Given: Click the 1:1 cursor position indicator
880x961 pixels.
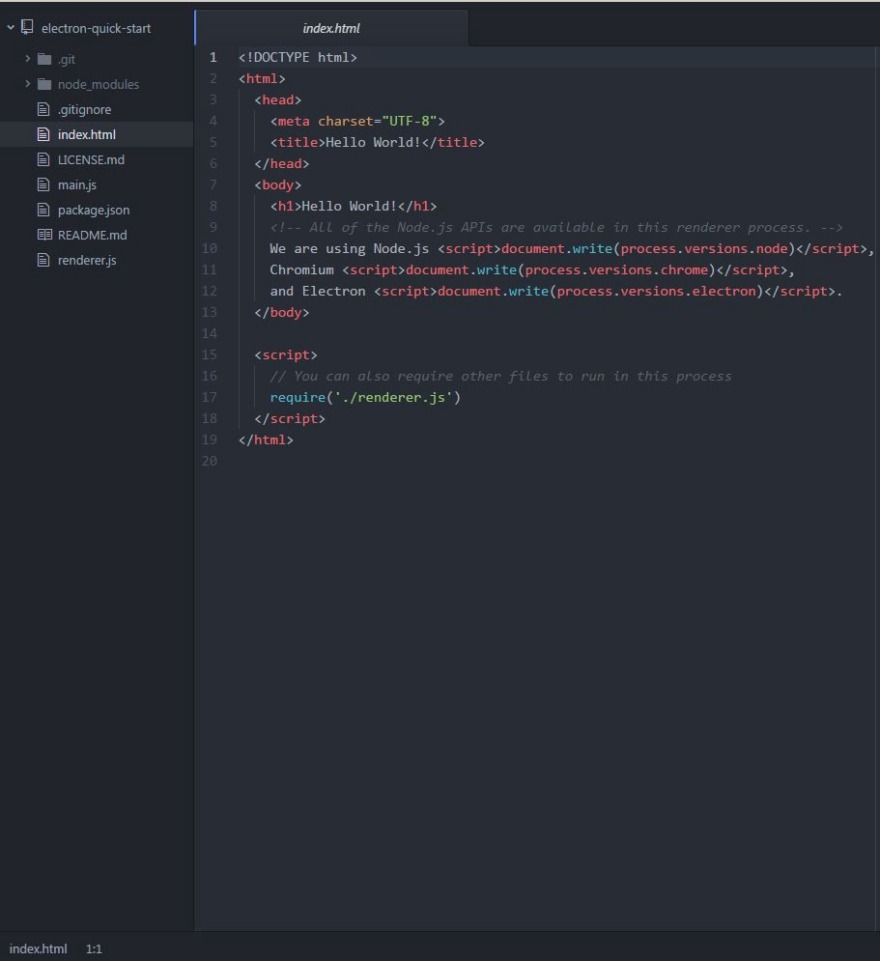Looking at the screenshot, I should click(93, 949).
